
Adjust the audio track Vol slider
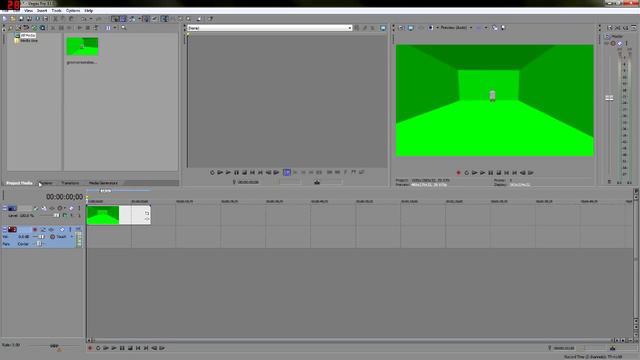click(40, 237)
